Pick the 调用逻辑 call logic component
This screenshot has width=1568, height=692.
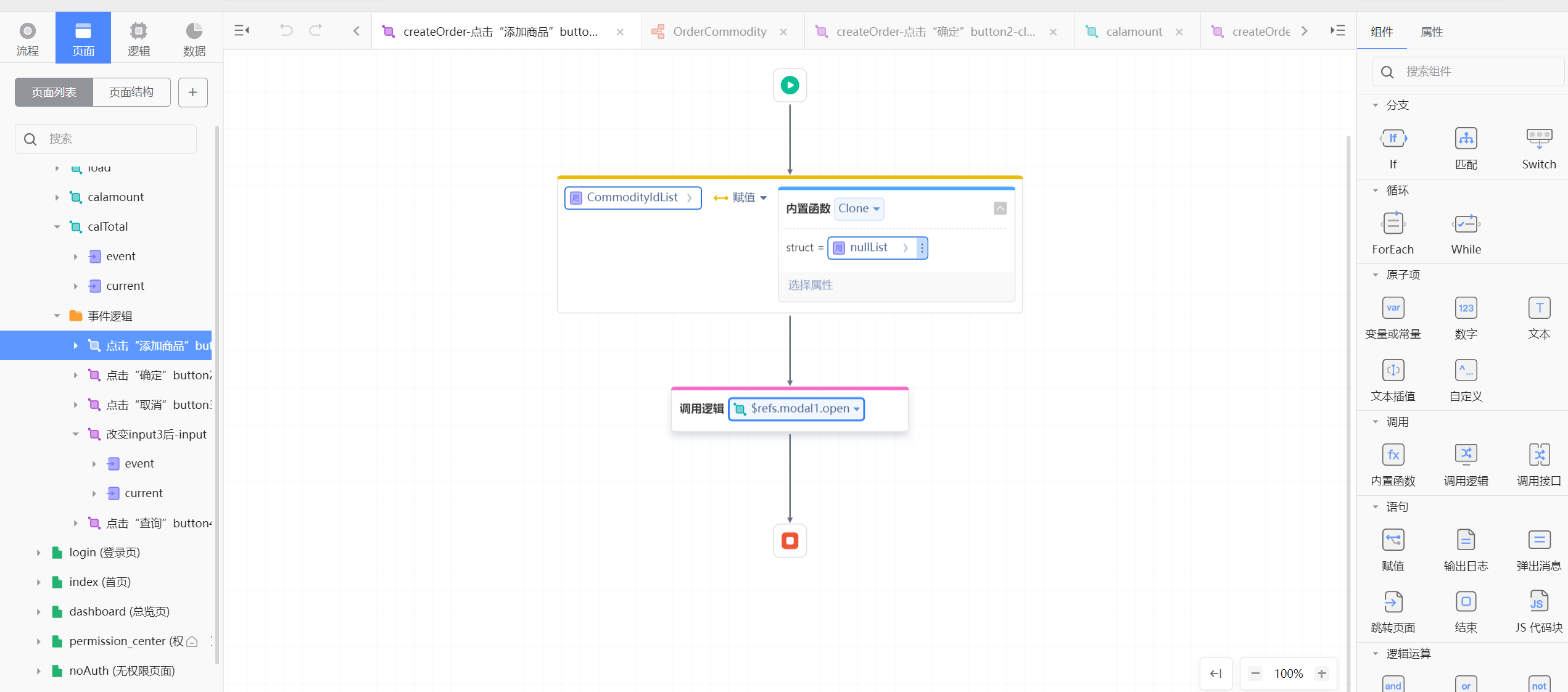[x=1466, y=464]
